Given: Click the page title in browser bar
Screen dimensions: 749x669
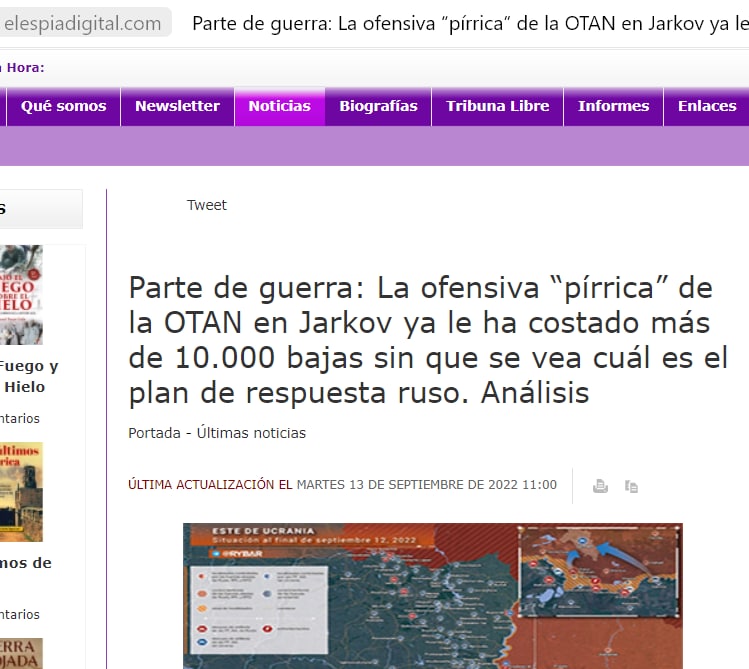Looking at the screenshot, I should pos(470,23).
